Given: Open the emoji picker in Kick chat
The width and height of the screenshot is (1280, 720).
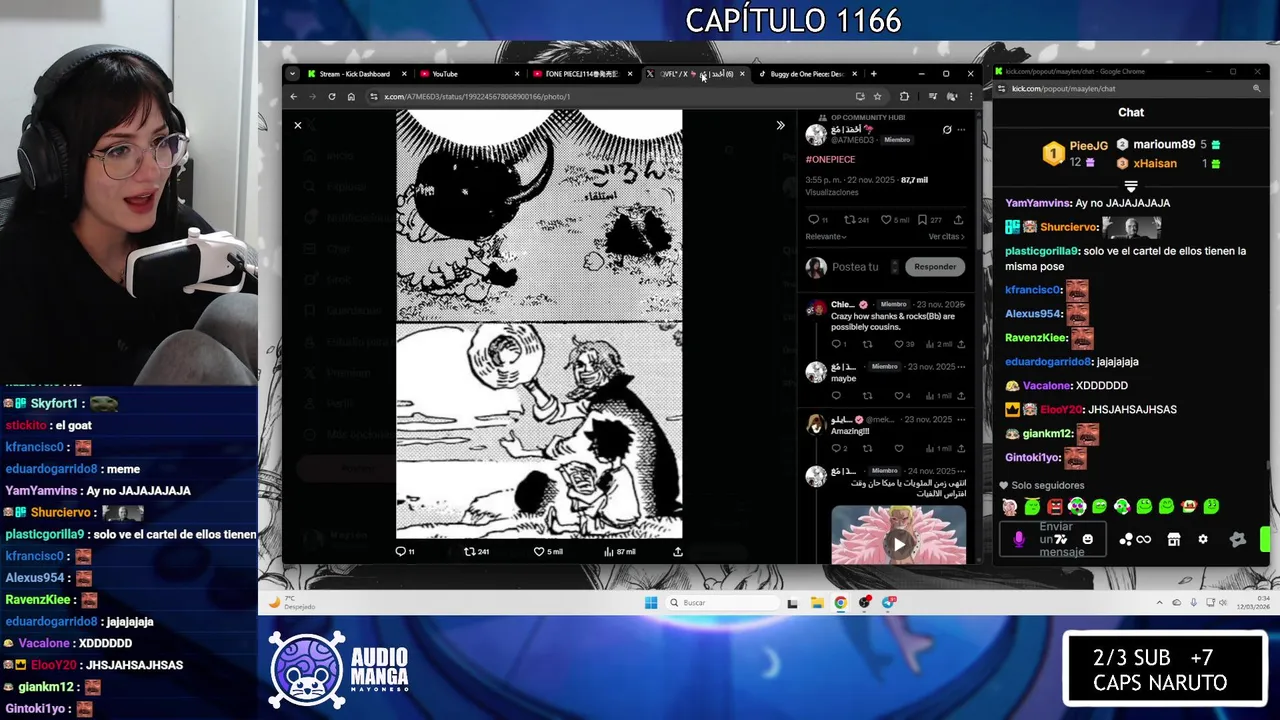Looking at the screenshot, I should coord(1088,539).
